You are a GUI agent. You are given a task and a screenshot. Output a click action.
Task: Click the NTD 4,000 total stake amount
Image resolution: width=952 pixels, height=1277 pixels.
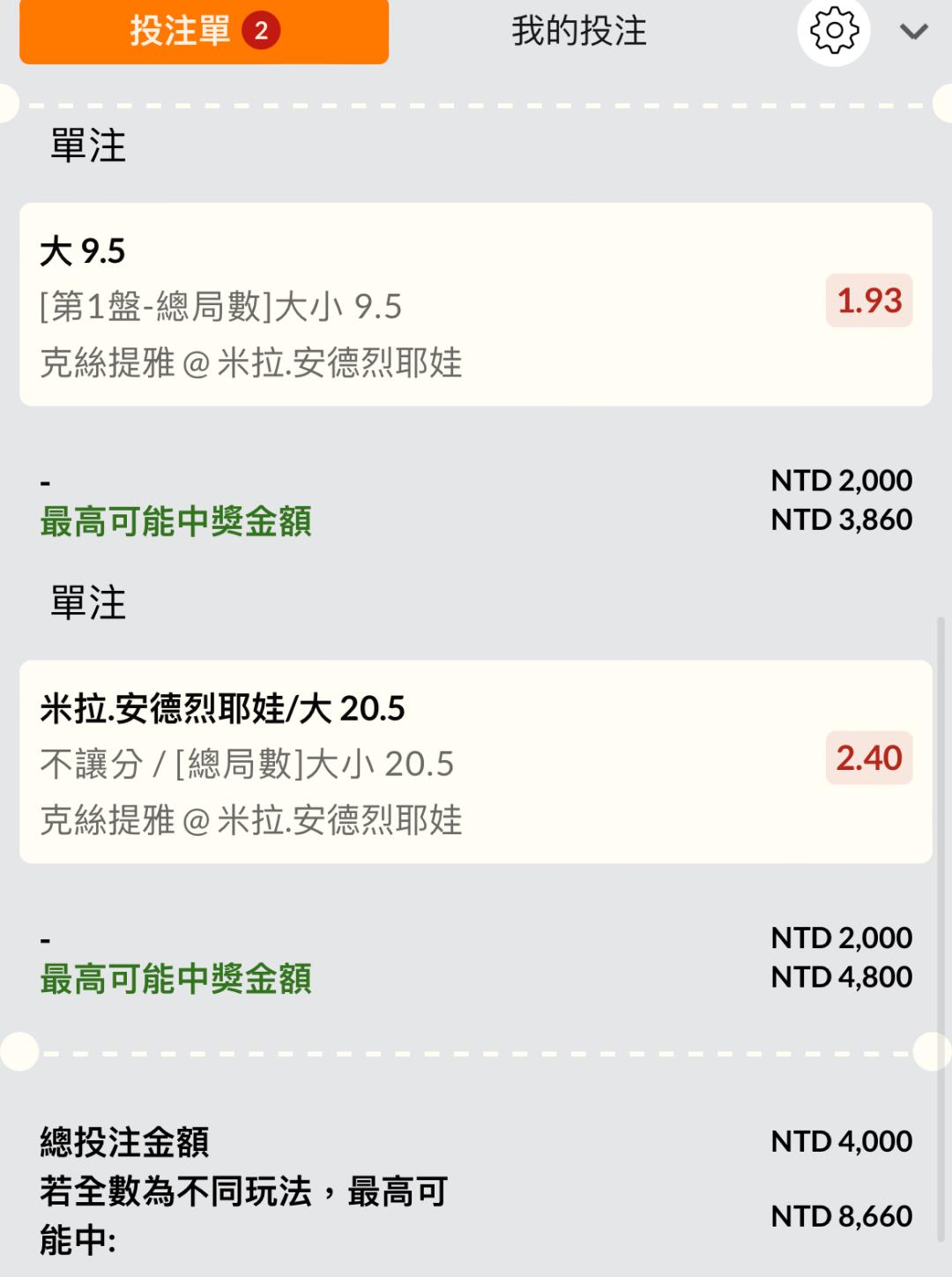(841, 1141)
